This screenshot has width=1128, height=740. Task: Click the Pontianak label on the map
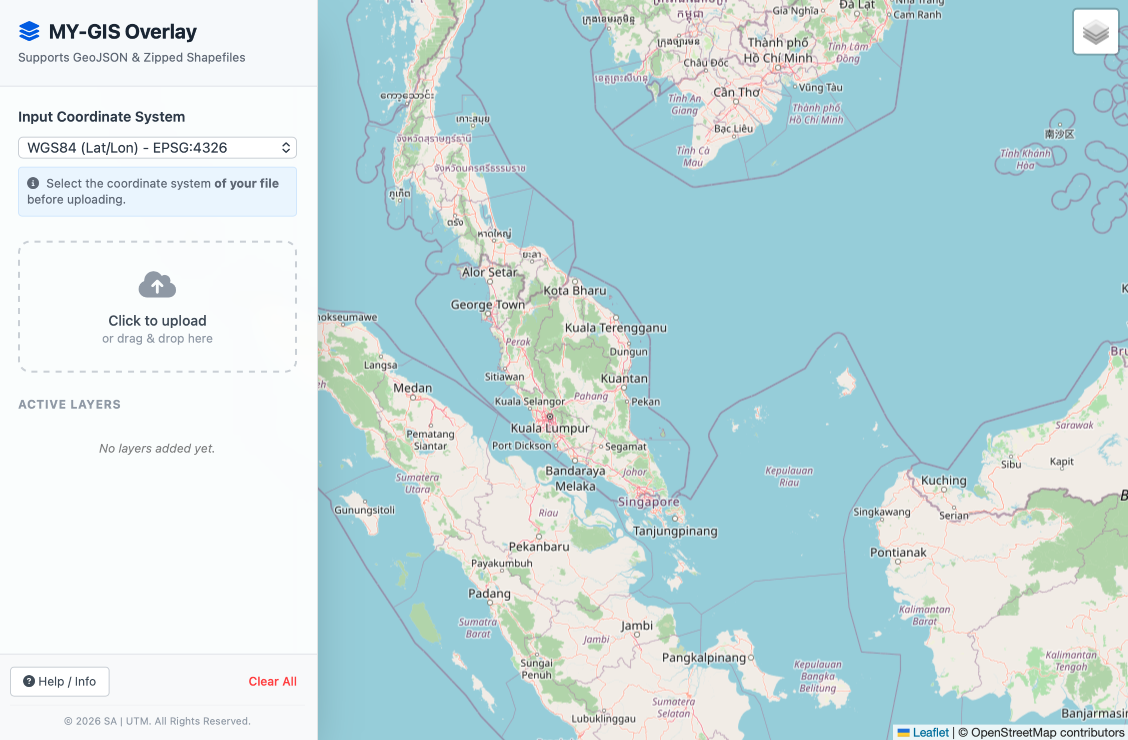tap(898, 552)
